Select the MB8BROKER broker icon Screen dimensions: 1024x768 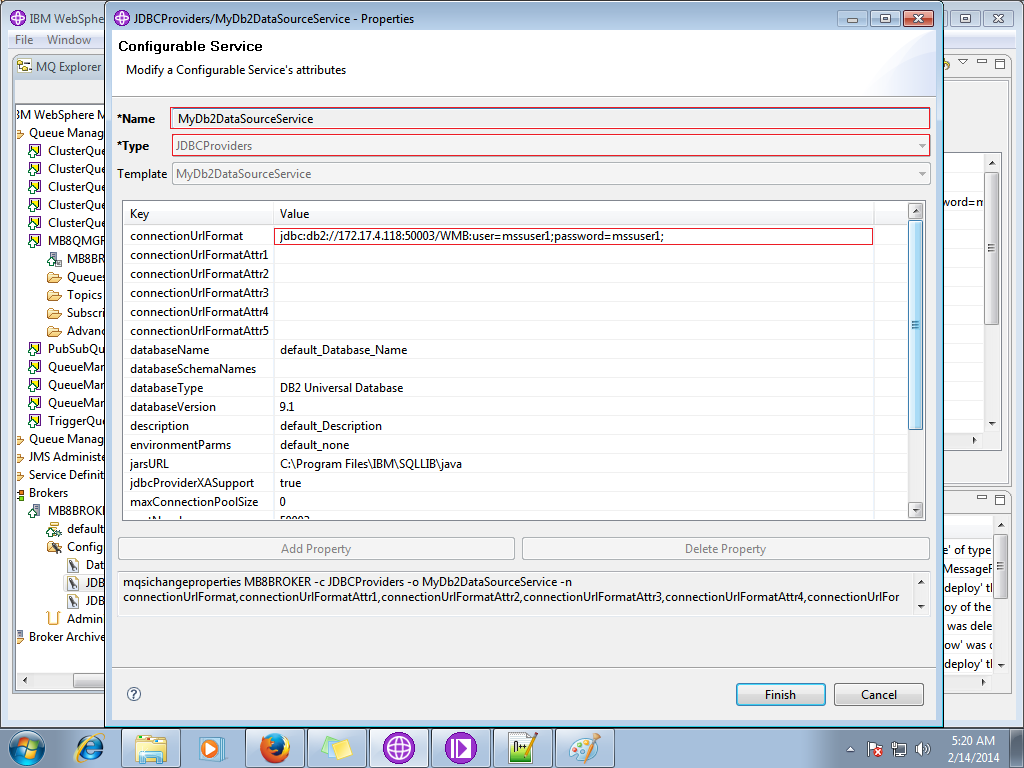pyautogui.click(x=35, y=511)
